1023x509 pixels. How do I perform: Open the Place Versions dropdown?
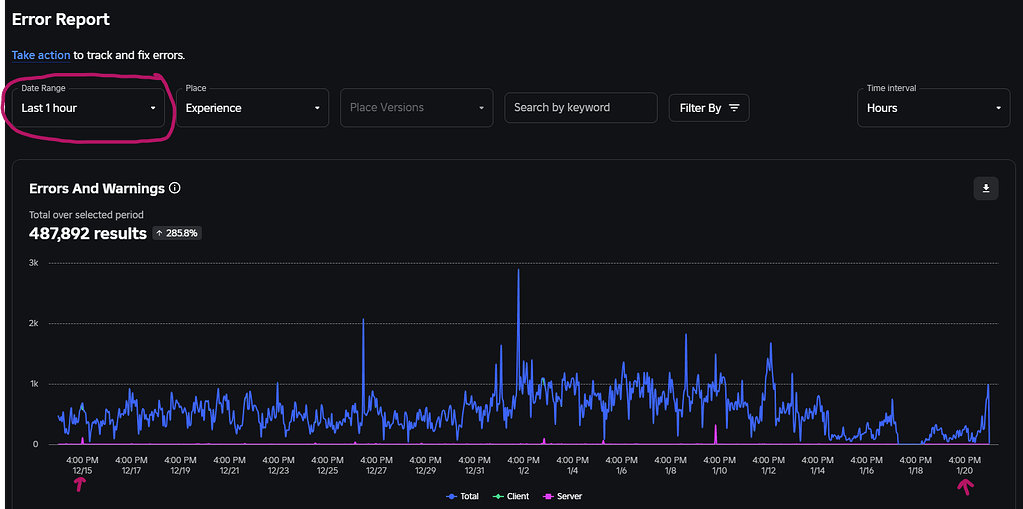pyautogui.click(x=417, y=108)
